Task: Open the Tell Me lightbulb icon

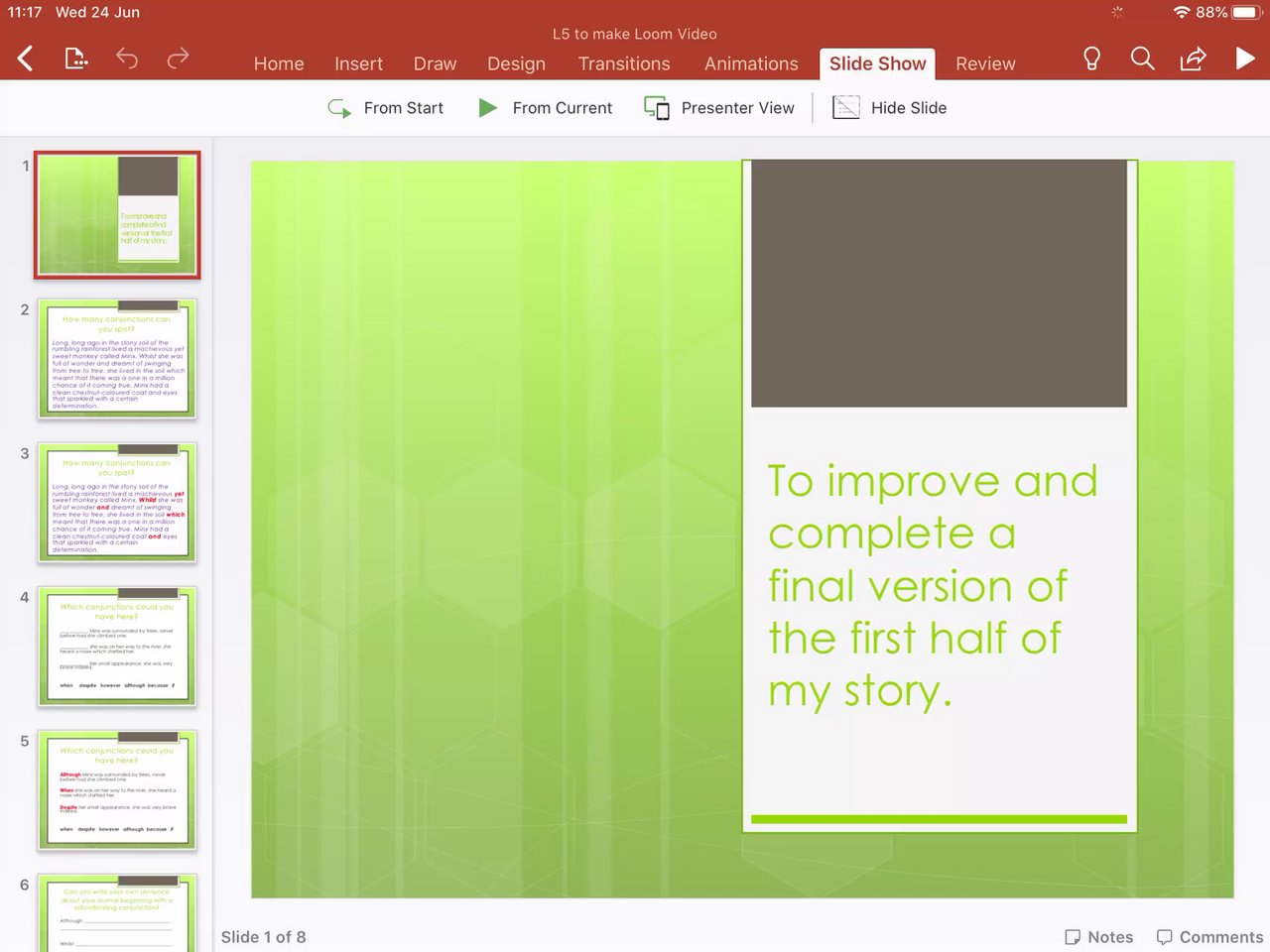Action: pyautogui.click(x=1091, y=59)
